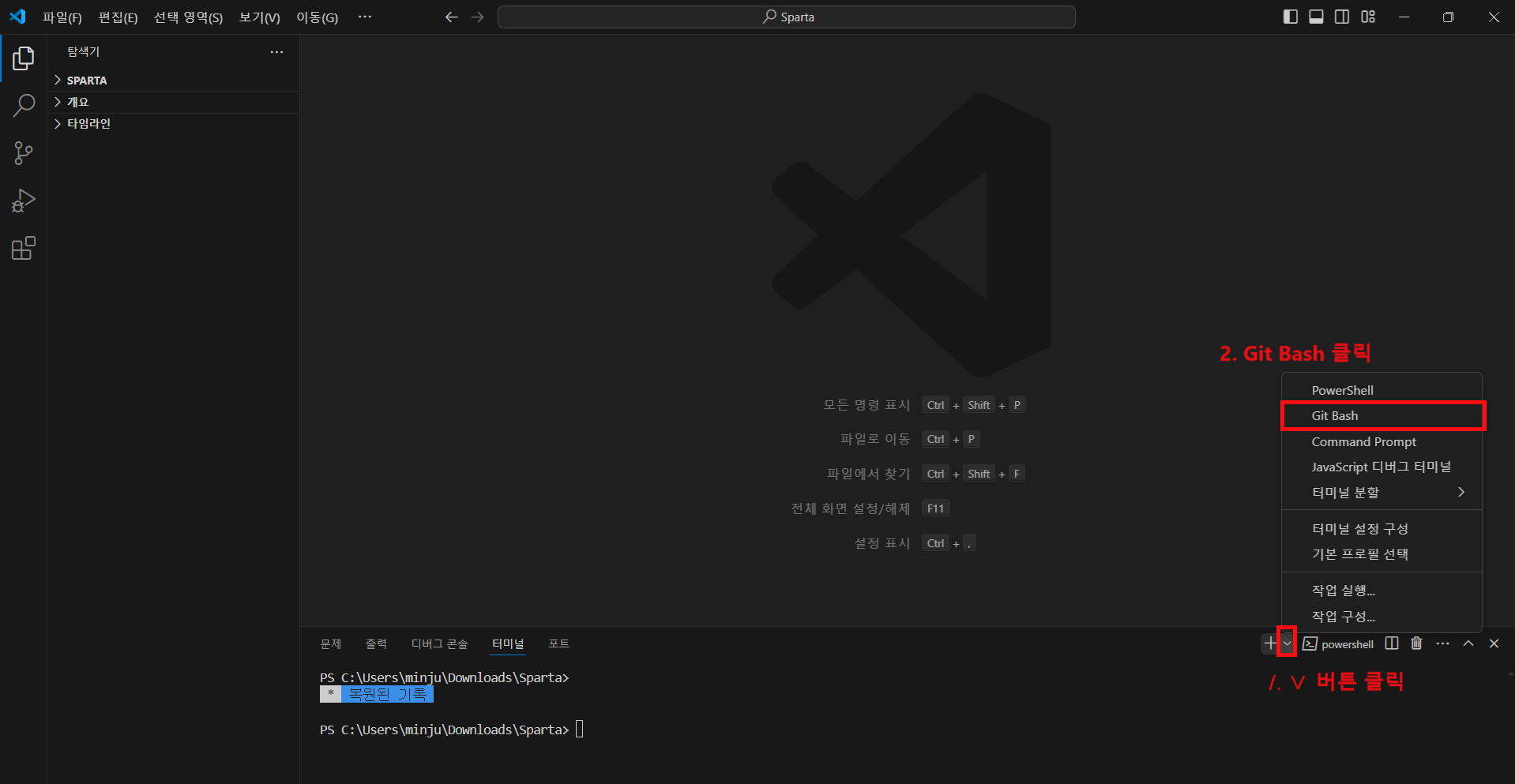This screenshot has height=784, width=1515.
Task: Open the customize layout icon
Action: [x=1368, y=17]
